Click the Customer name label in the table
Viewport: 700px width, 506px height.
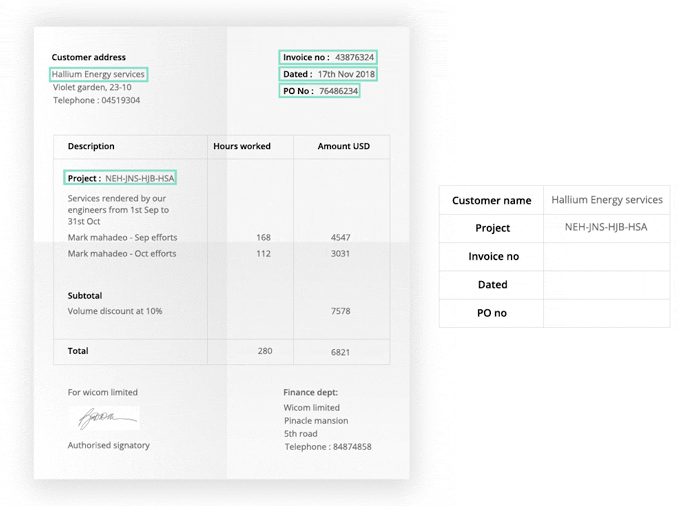click(x=491, y=201)
